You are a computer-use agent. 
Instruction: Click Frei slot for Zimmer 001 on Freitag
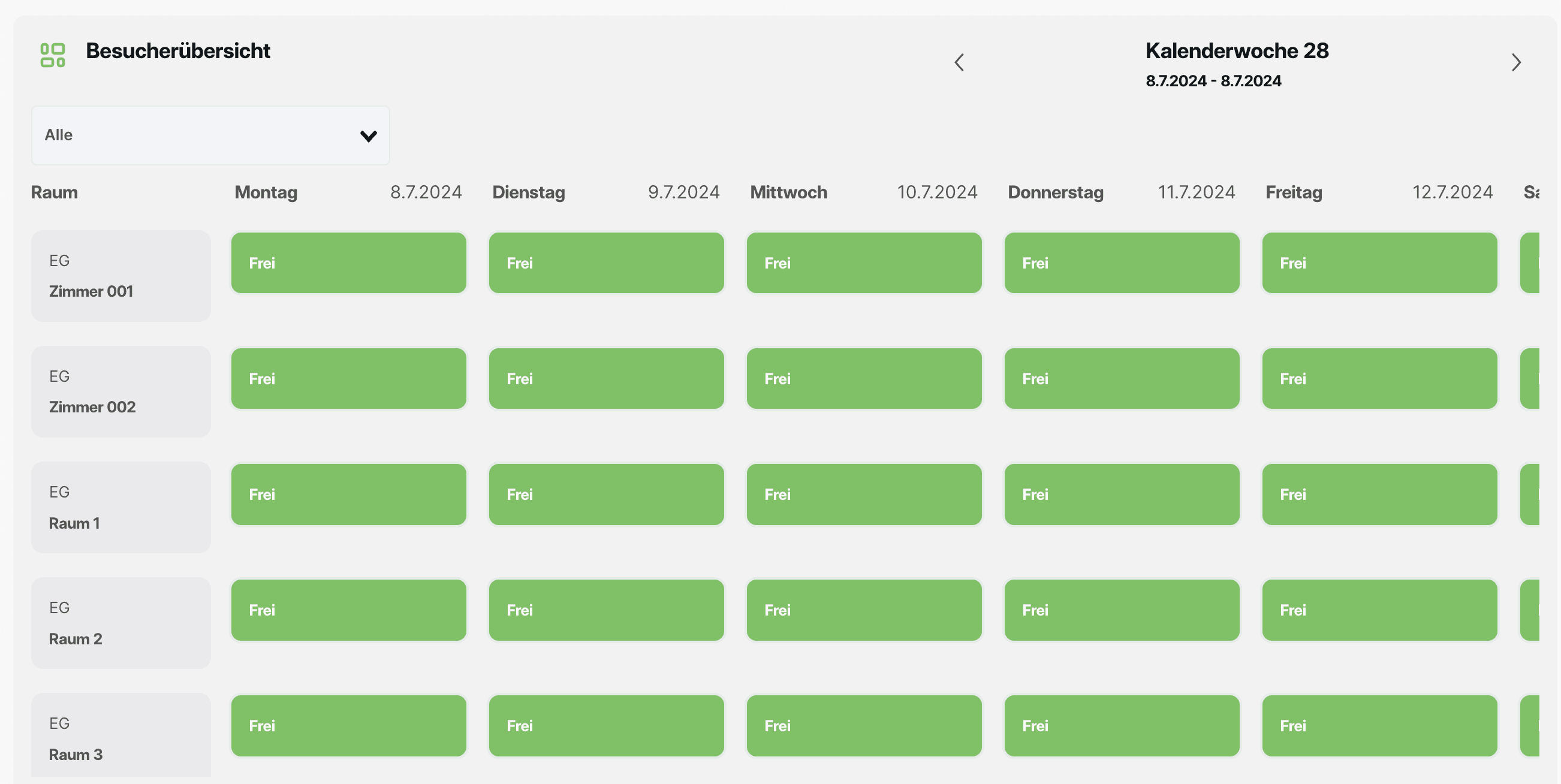pyautogui.click(x=1379, y=263)
